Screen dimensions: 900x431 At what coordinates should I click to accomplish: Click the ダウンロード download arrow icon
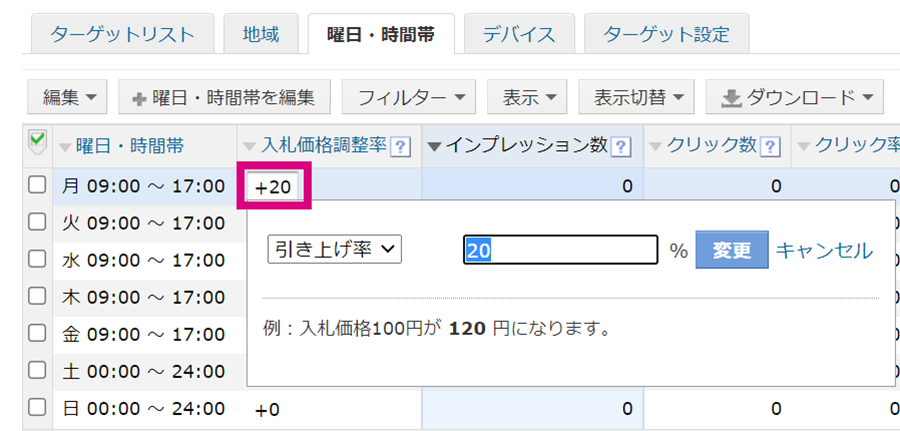[731, 99]
